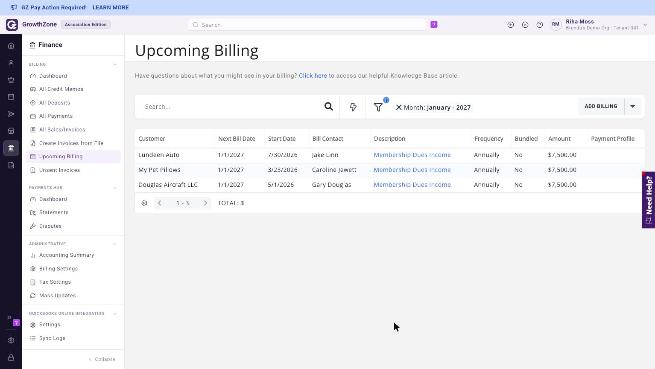
Task: Collapse the Payments Hub section chevron
Action: (115, 188)
